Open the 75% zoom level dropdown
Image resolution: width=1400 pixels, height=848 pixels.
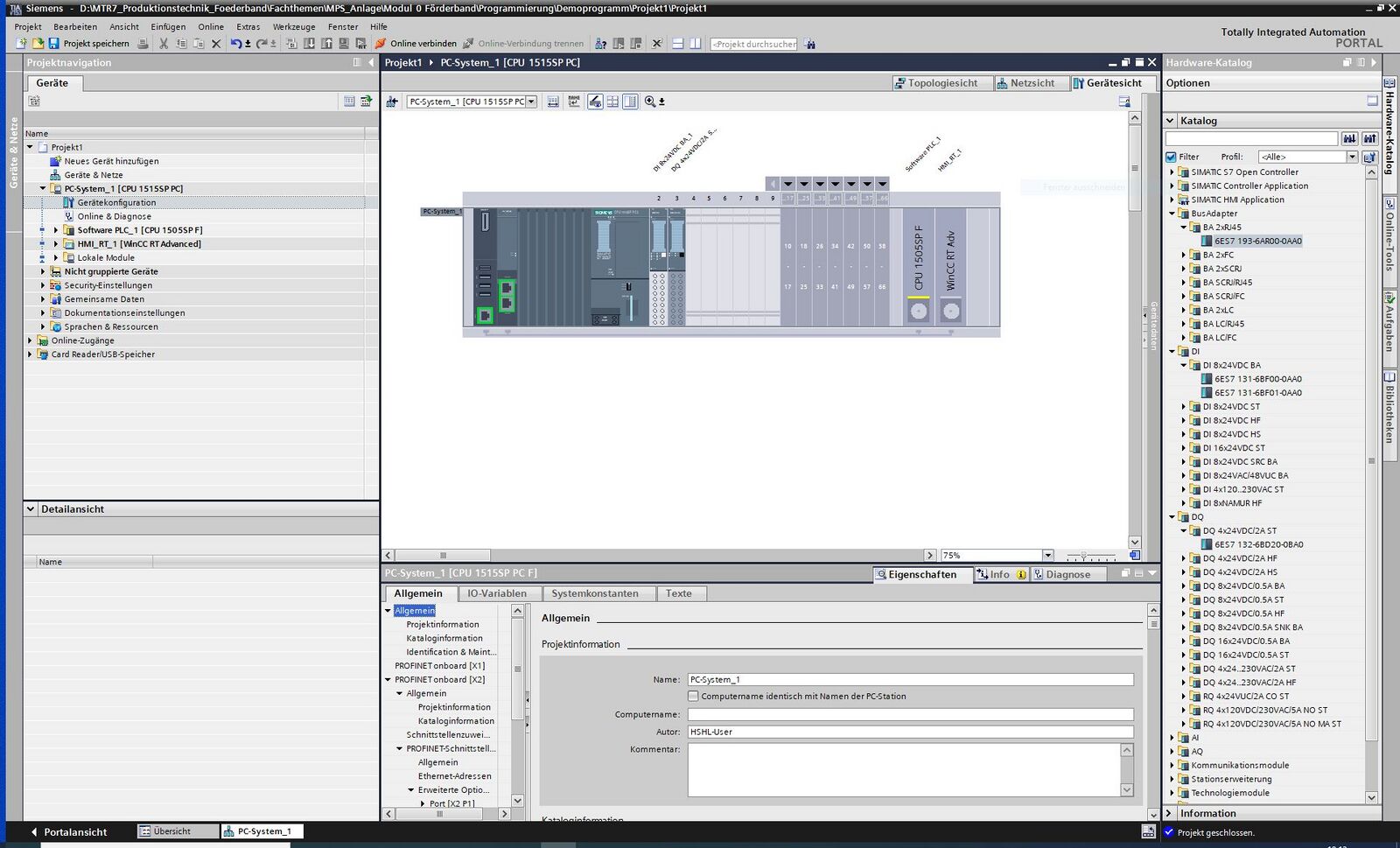tap(1047, 556)
